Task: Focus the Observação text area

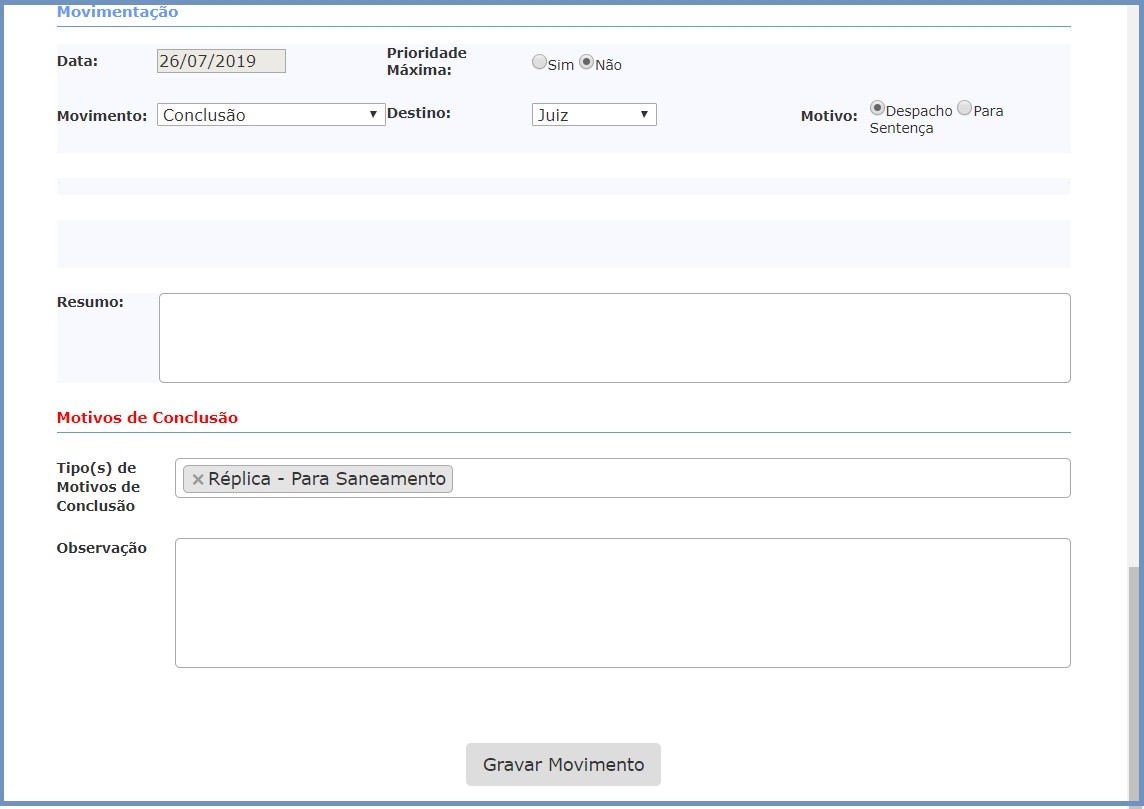Action: 622,603
